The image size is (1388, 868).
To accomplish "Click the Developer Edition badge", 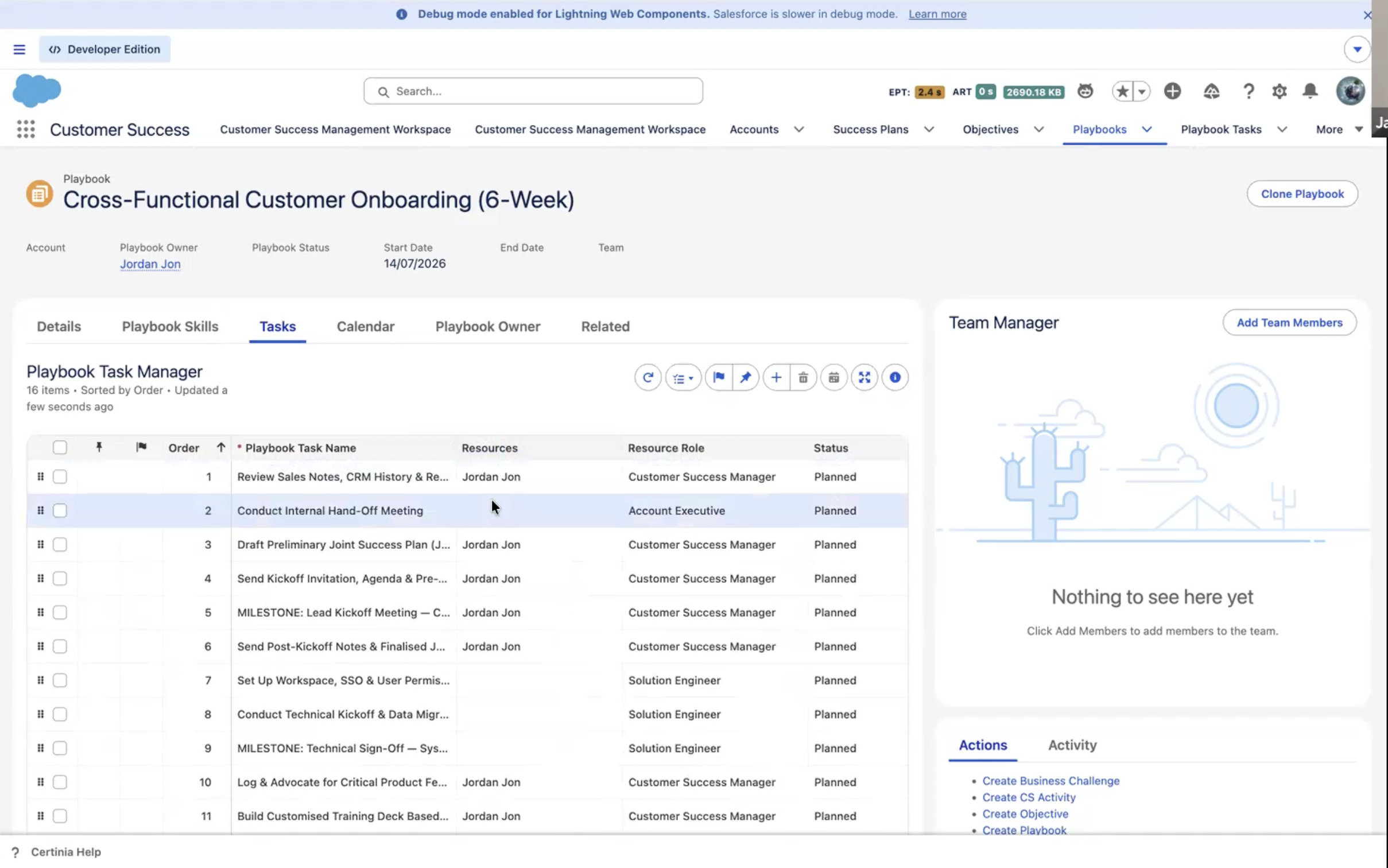I will tap(104, 49).
